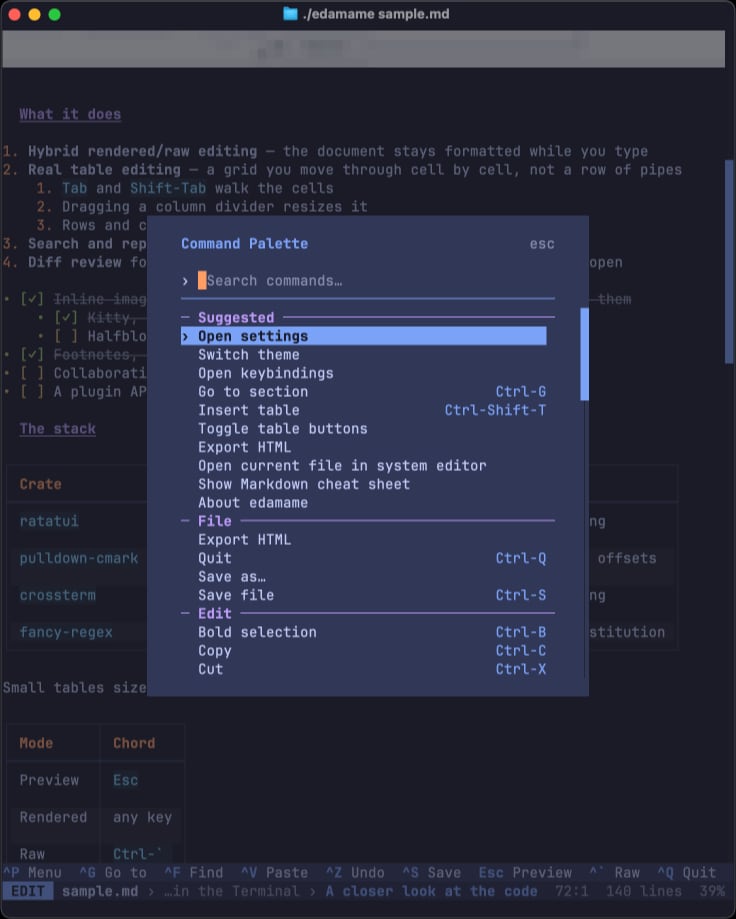Click the folder icon in title bar

click(x=290, y=13)
